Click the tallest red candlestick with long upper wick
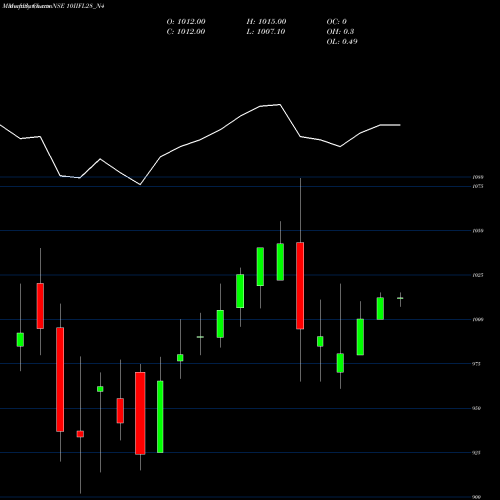This screenshot has height=500, width=500. pos(300,286)
